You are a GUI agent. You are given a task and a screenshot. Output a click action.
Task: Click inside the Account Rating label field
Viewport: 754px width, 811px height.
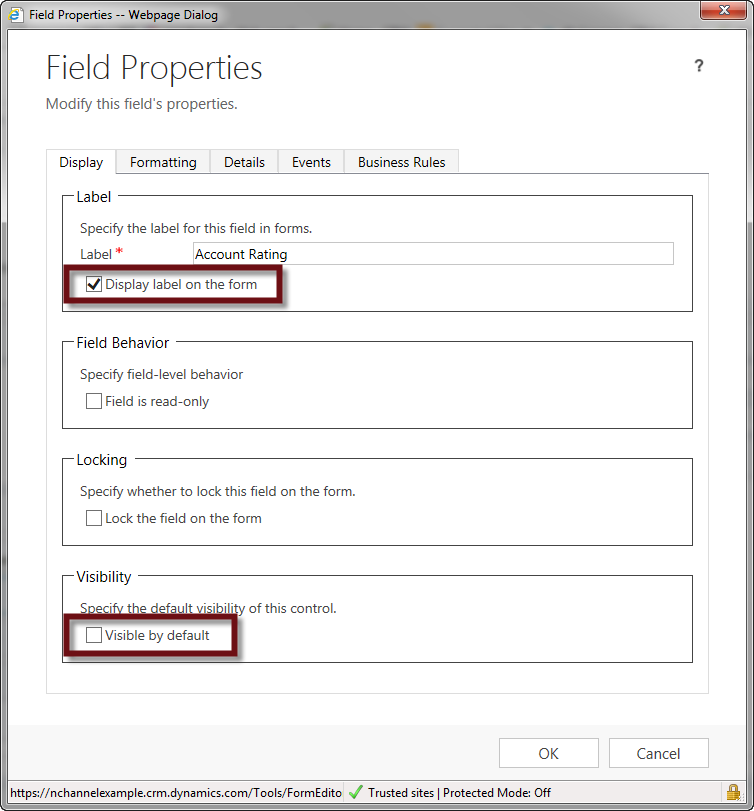point(430,253)
